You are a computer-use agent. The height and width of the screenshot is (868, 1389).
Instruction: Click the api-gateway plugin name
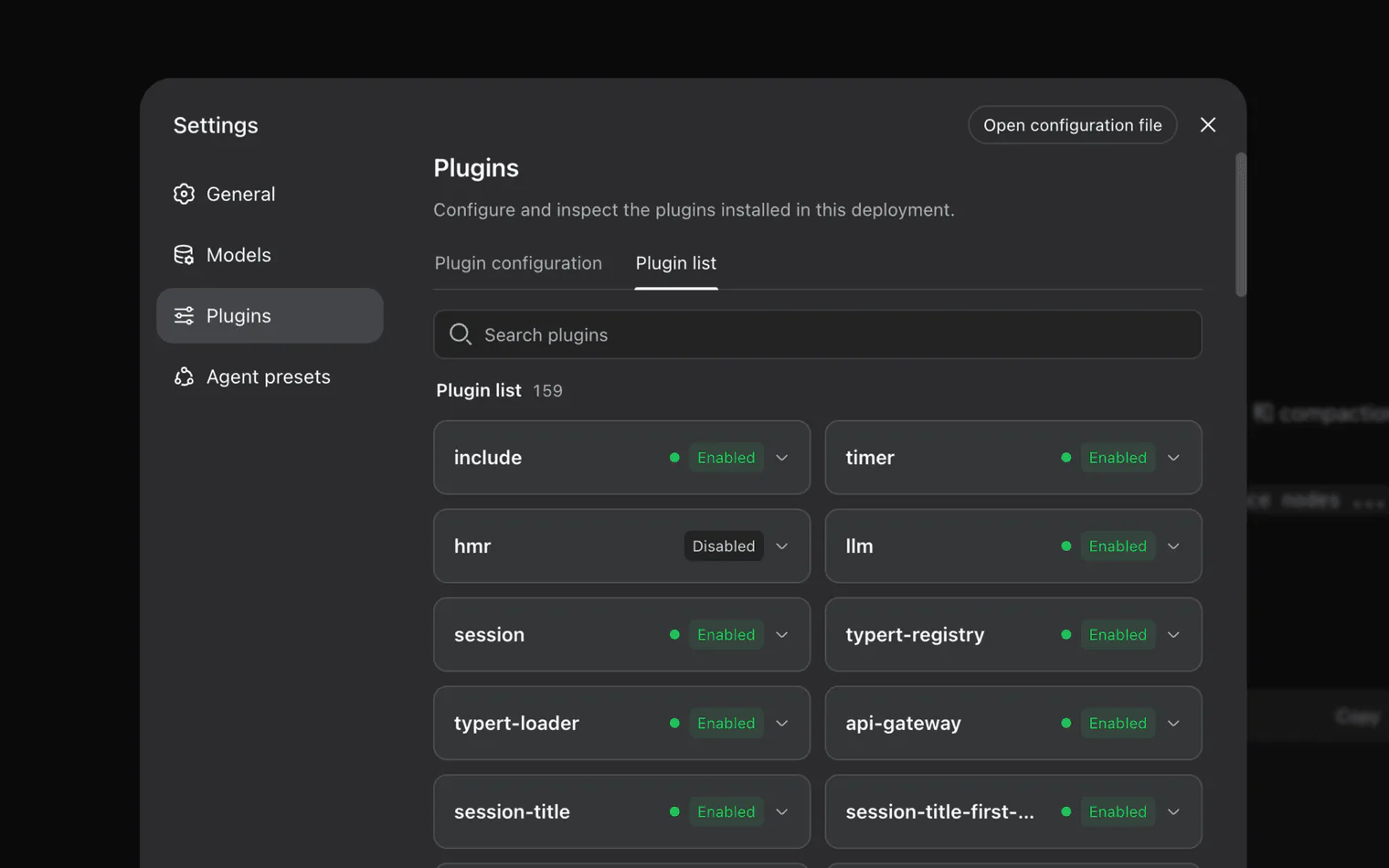click(903, 724)
